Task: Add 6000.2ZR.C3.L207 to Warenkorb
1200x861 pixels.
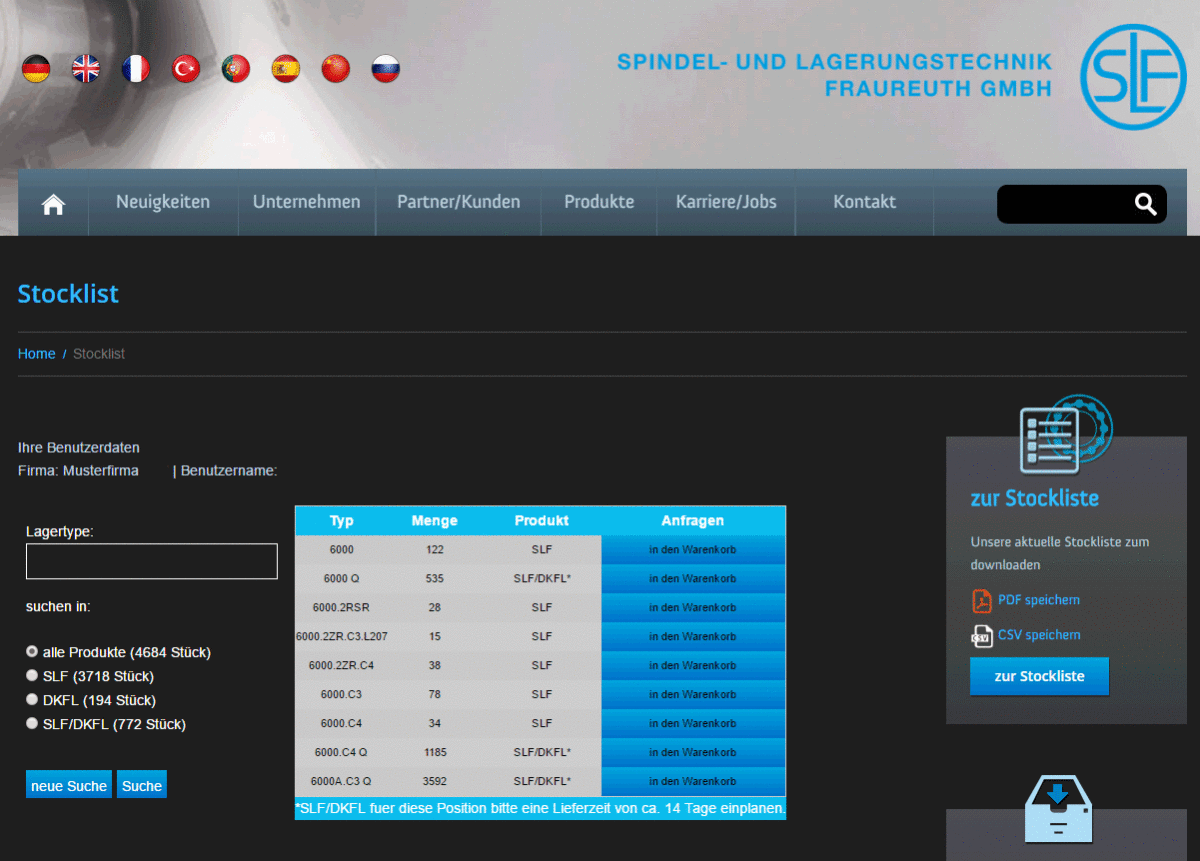Action: point(693,636)
